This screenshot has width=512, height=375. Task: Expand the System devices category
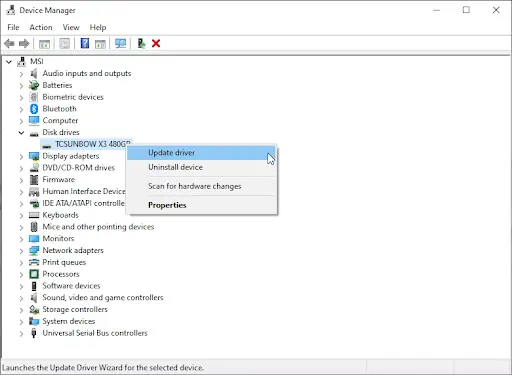click(21, 322)
